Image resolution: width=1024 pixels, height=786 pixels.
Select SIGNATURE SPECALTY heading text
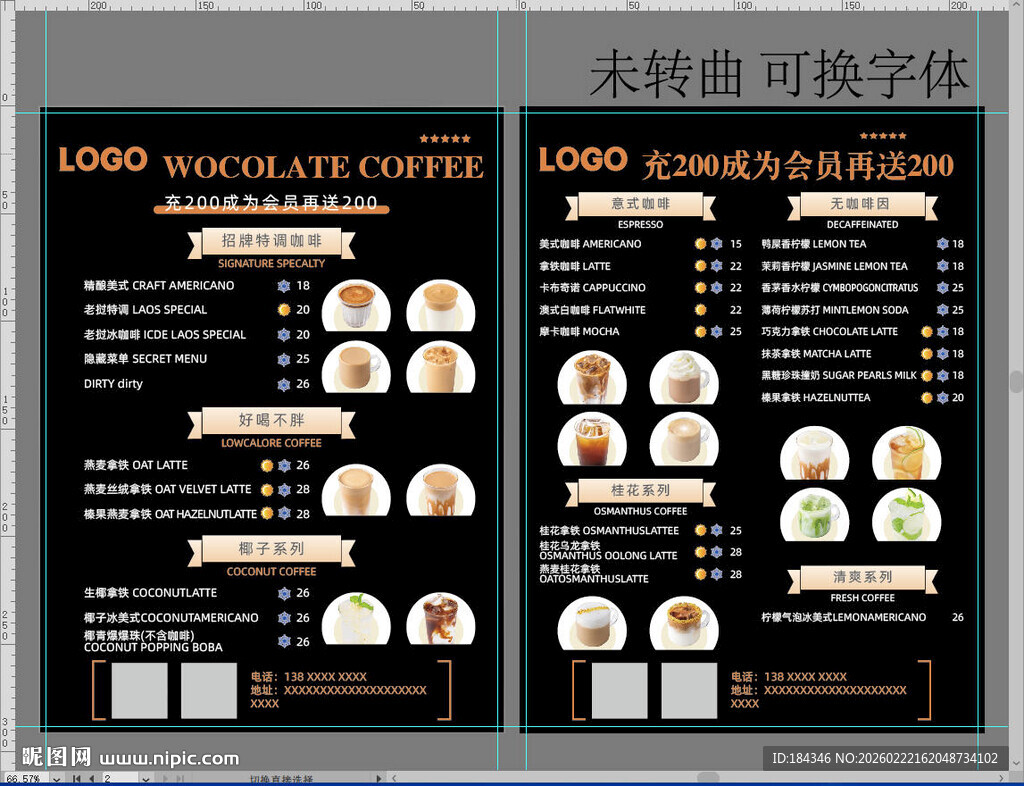click(x=271, y=263)
